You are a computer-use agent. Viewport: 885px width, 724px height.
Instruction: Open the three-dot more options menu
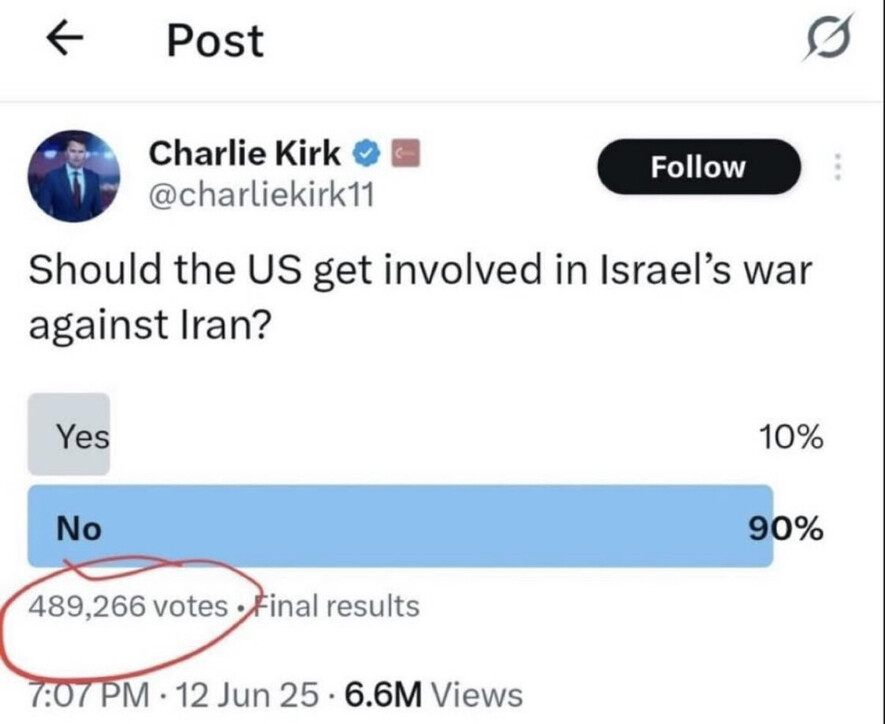[838, 167]
